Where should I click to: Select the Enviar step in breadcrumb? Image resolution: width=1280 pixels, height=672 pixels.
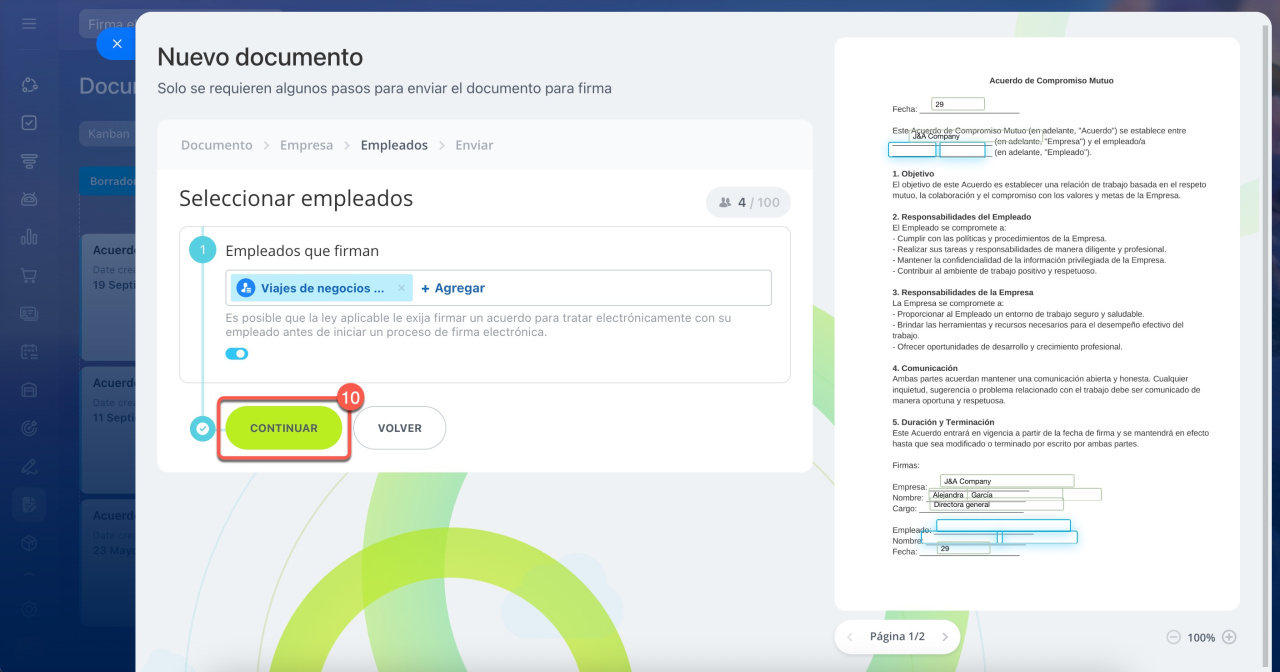(x=474, y=145)
